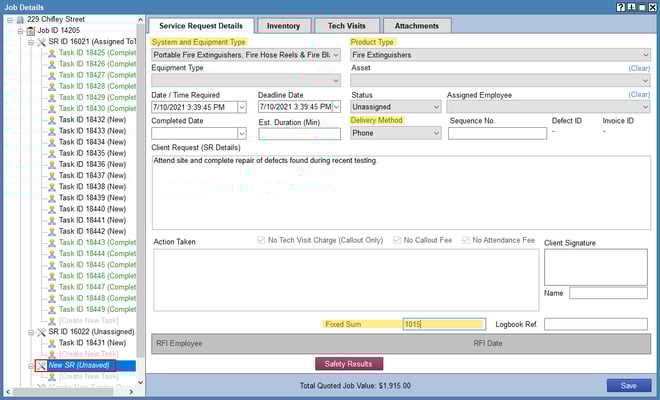Image resolution: width=660 pixels, height=400 pixels.
Task: Click the person icon beside Task ID 18440
Action: click(52, 209)
